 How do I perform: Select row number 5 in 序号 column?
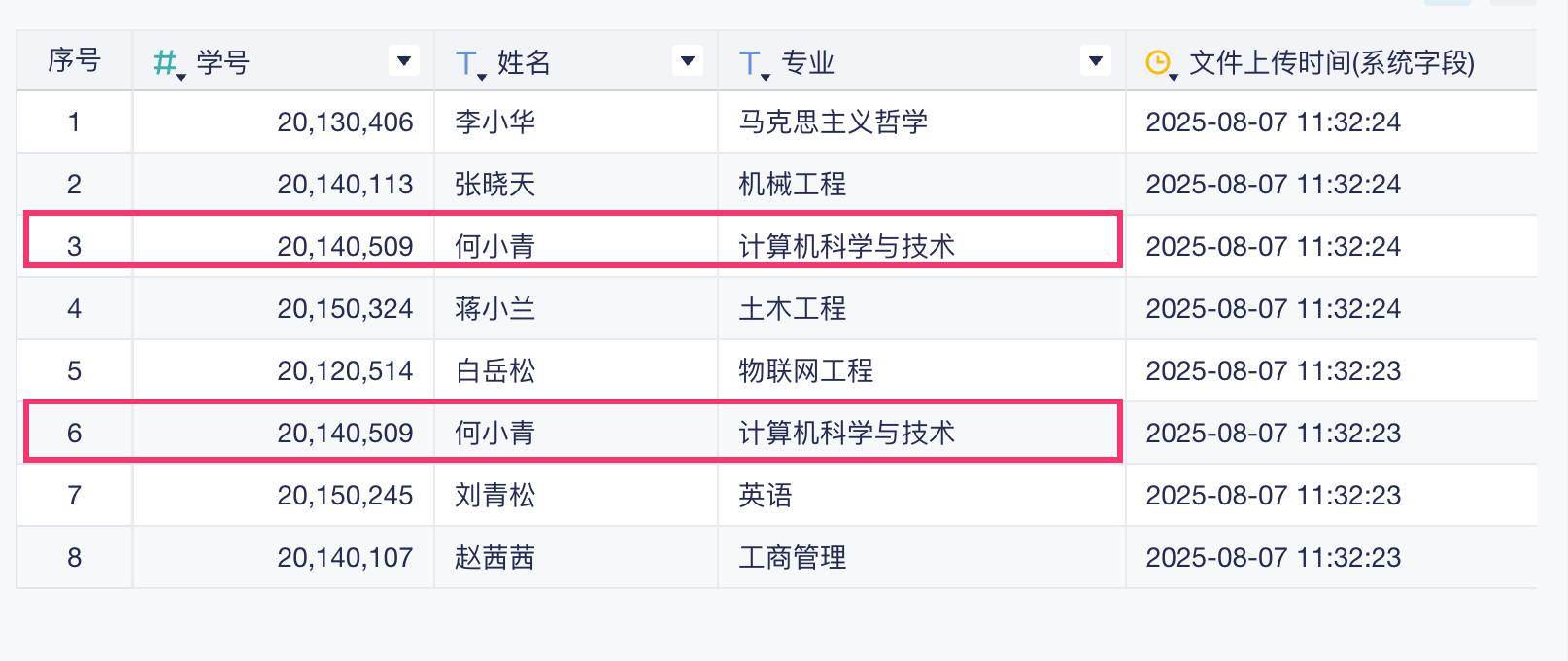(x=74, y=371)
